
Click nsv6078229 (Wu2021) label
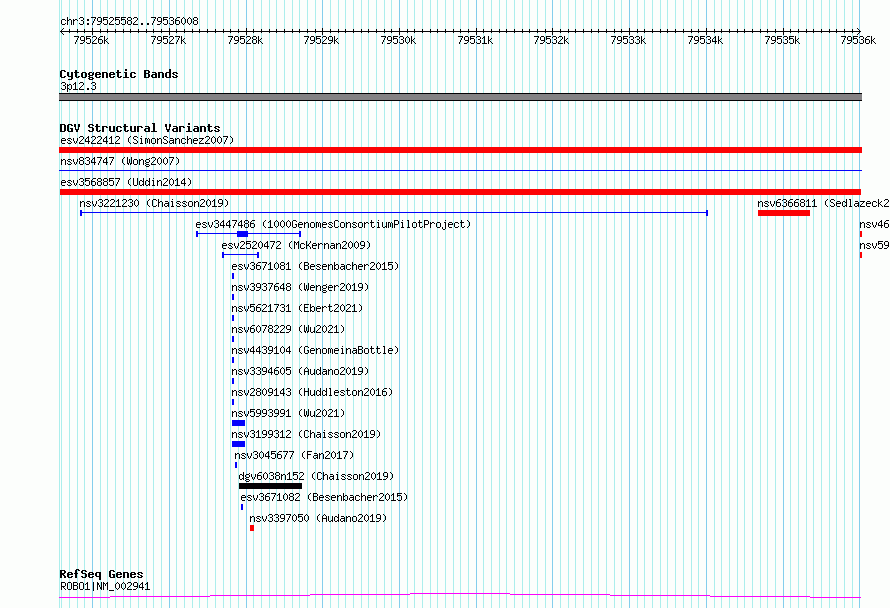(288, 329)
